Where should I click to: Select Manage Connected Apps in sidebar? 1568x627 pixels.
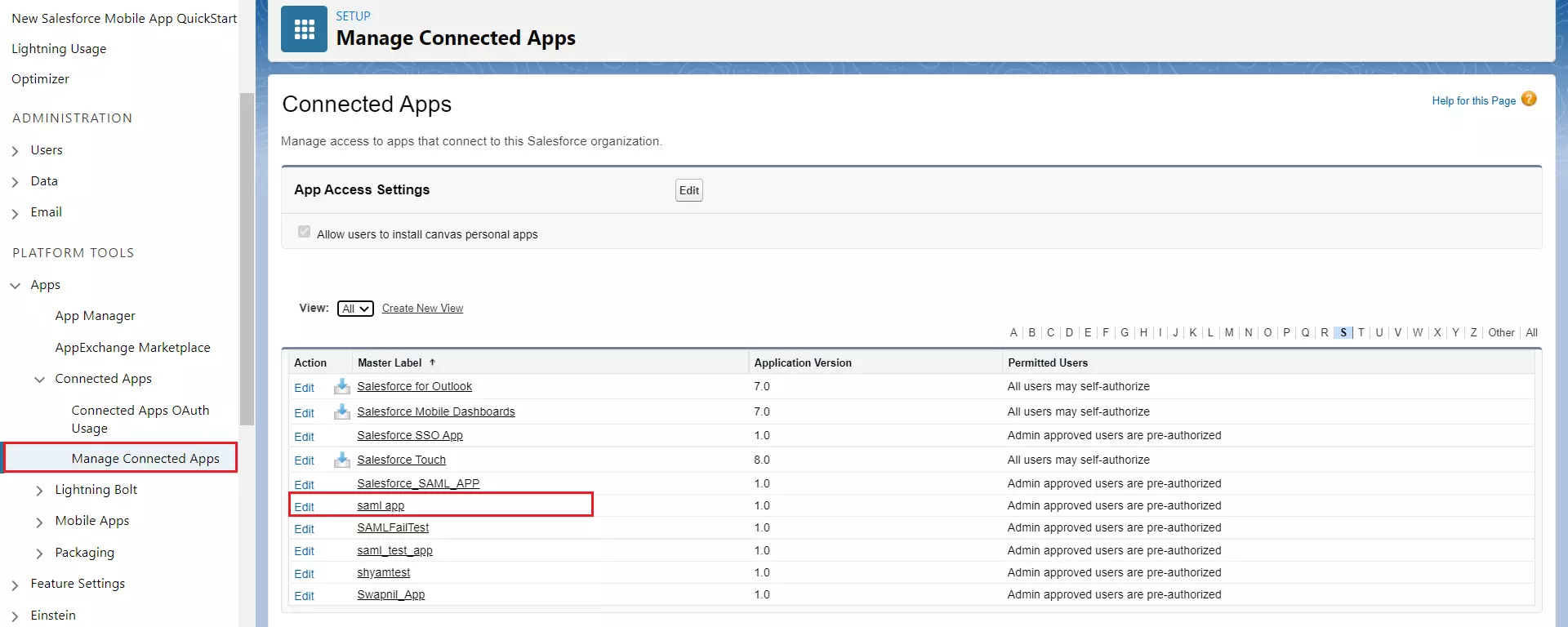tap(145, 458)
